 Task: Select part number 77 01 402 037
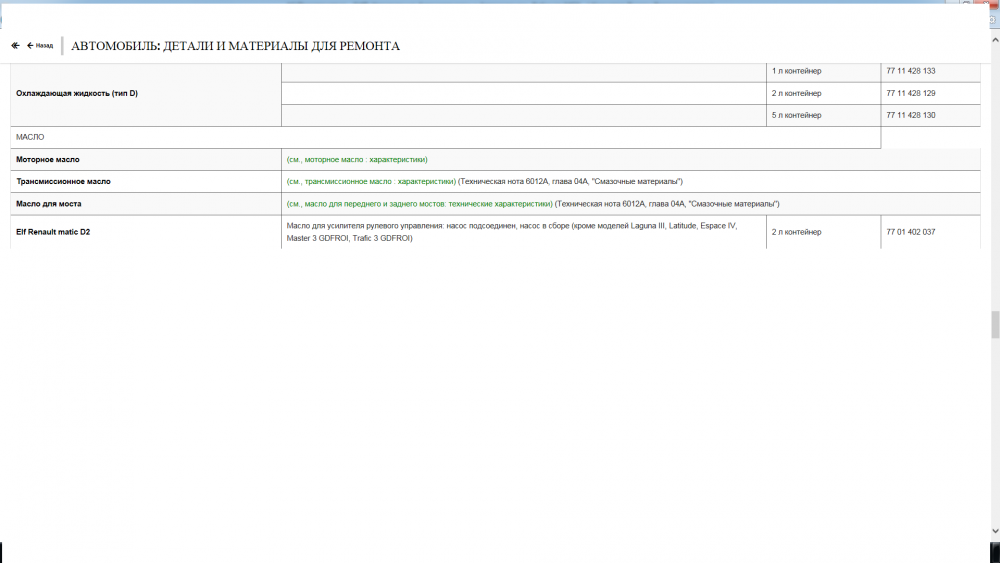pos(911,232)
